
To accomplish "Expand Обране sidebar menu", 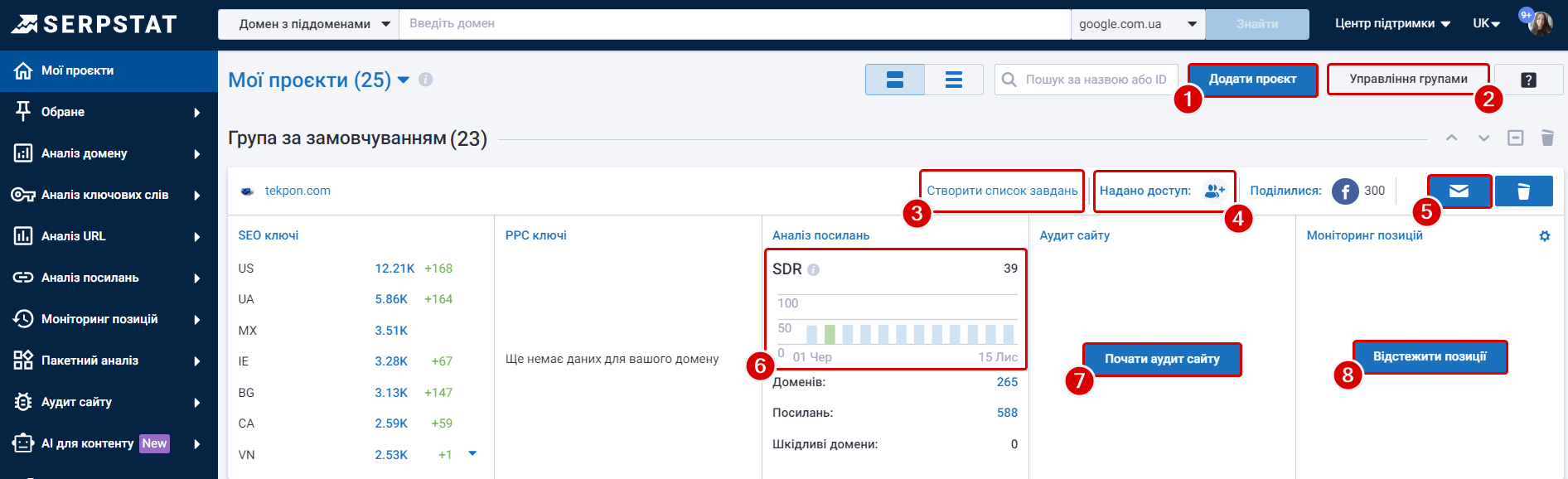I will [x=109, y=112].
